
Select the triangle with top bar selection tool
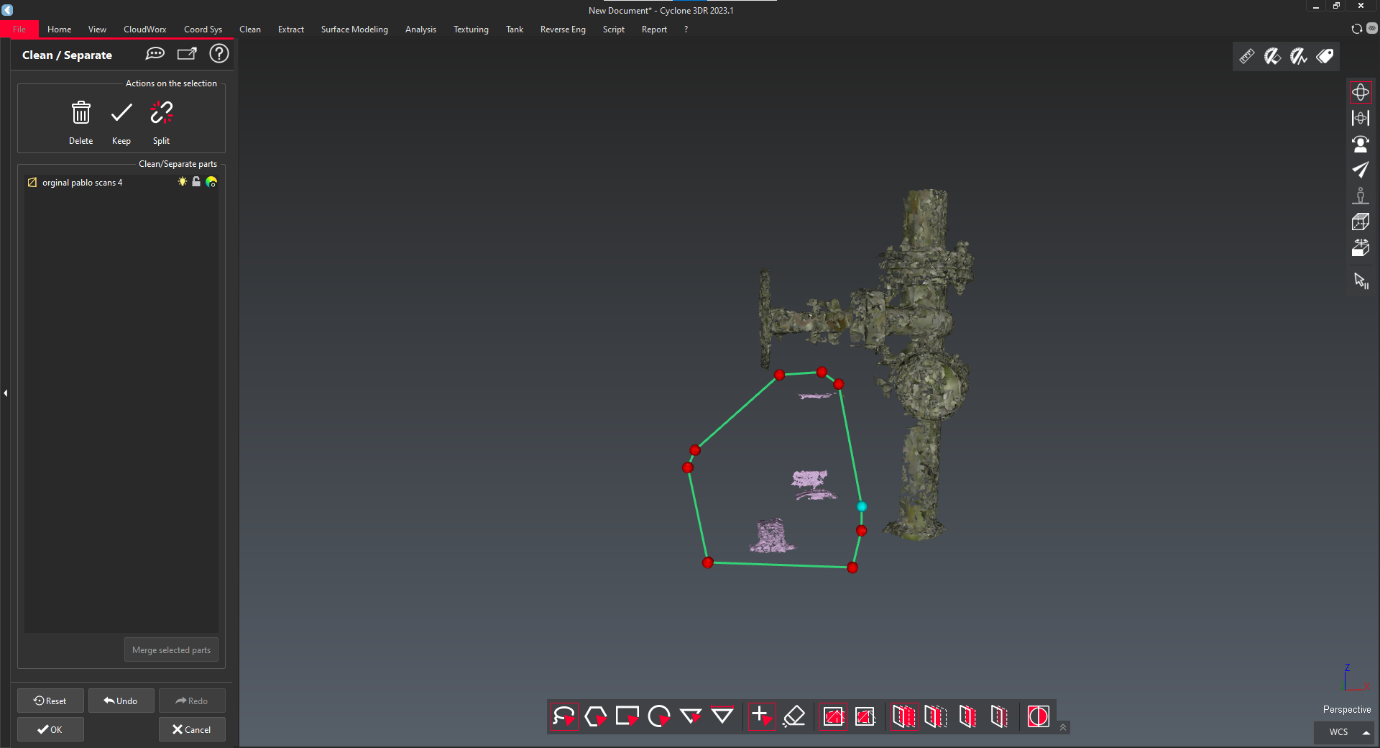pyautogui.click(x=722, y=716)
